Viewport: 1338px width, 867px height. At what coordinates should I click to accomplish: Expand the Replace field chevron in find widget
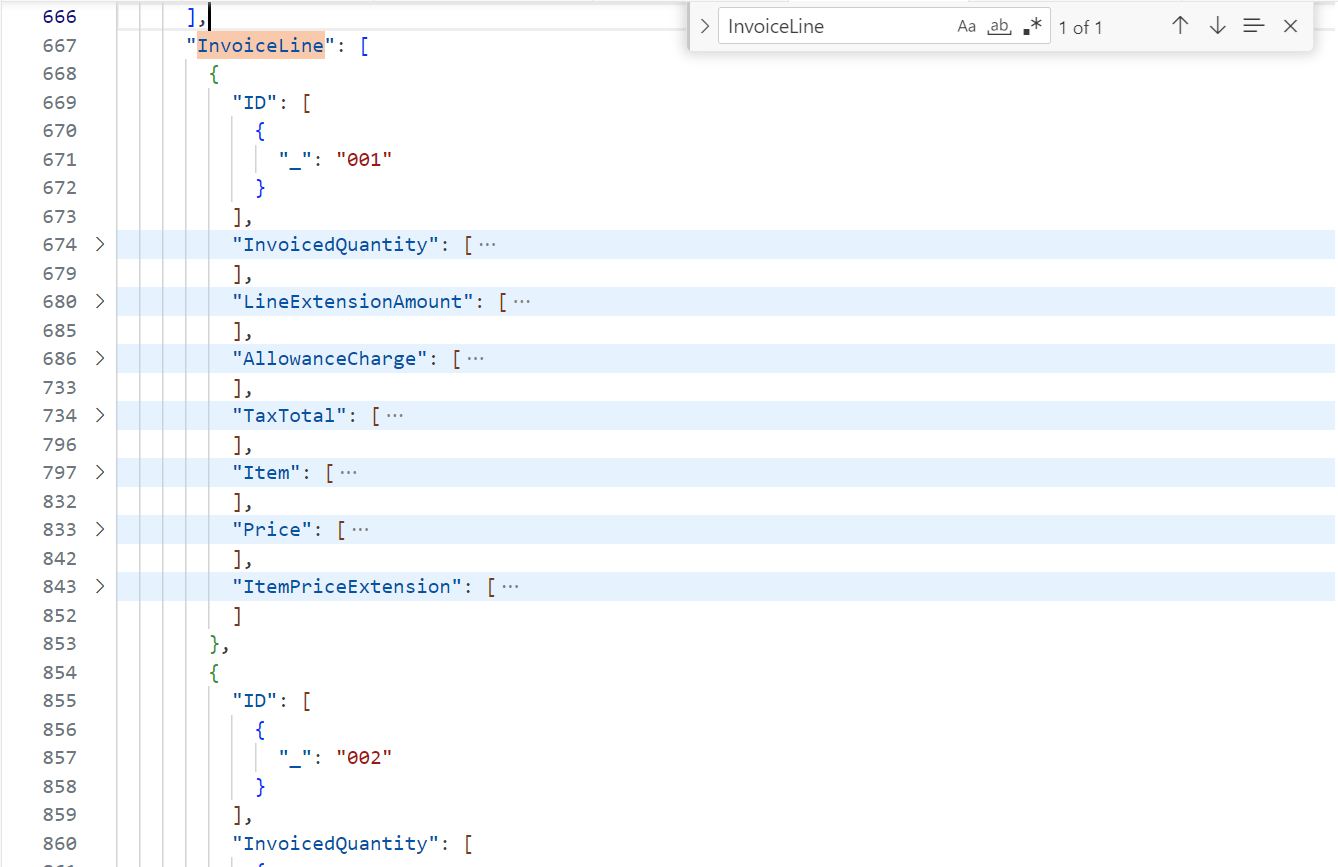[x=705, y=26]
